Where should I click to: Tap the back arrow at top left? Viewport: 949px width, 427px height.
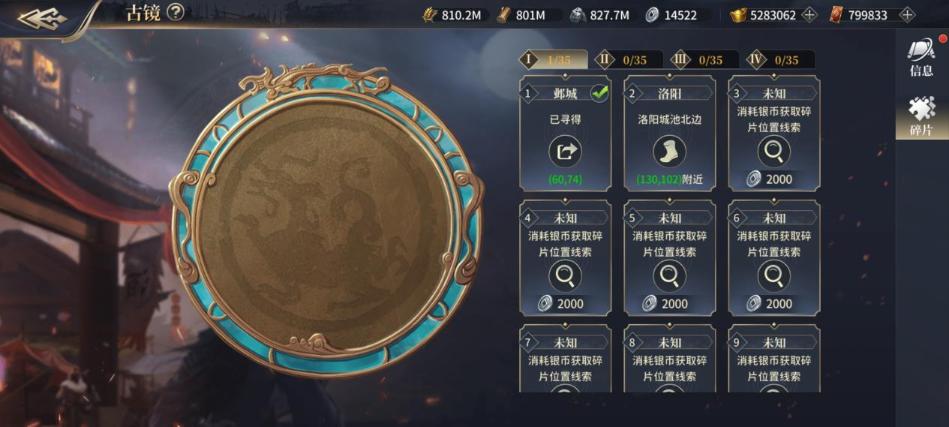coord(41,18)
